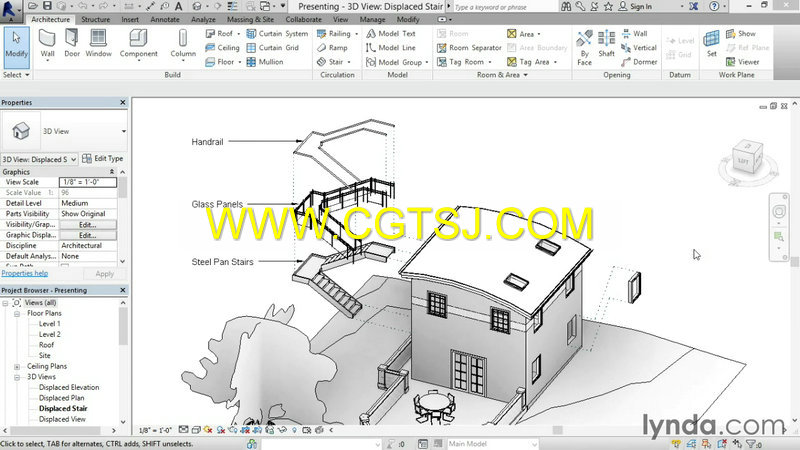This screenshot has height=450, width=800.
Task: Open the Manage ribbon tab
Action: 372,19
